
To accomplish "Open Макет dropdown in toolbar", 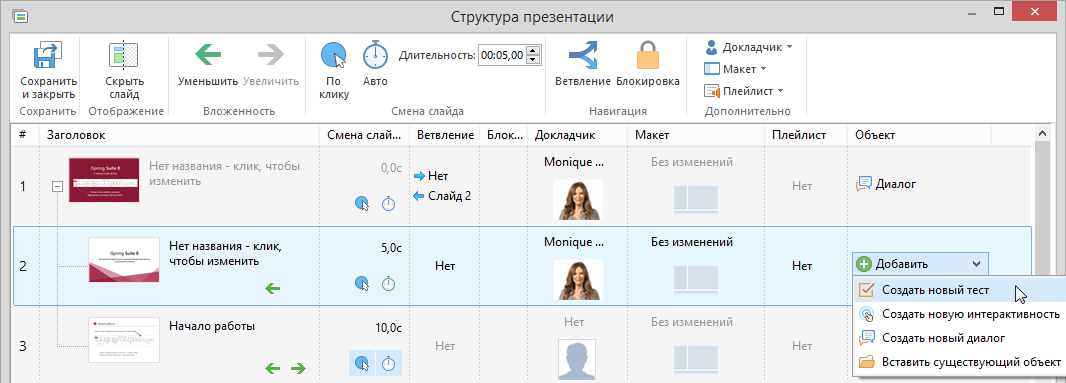I will click(735, 69).
